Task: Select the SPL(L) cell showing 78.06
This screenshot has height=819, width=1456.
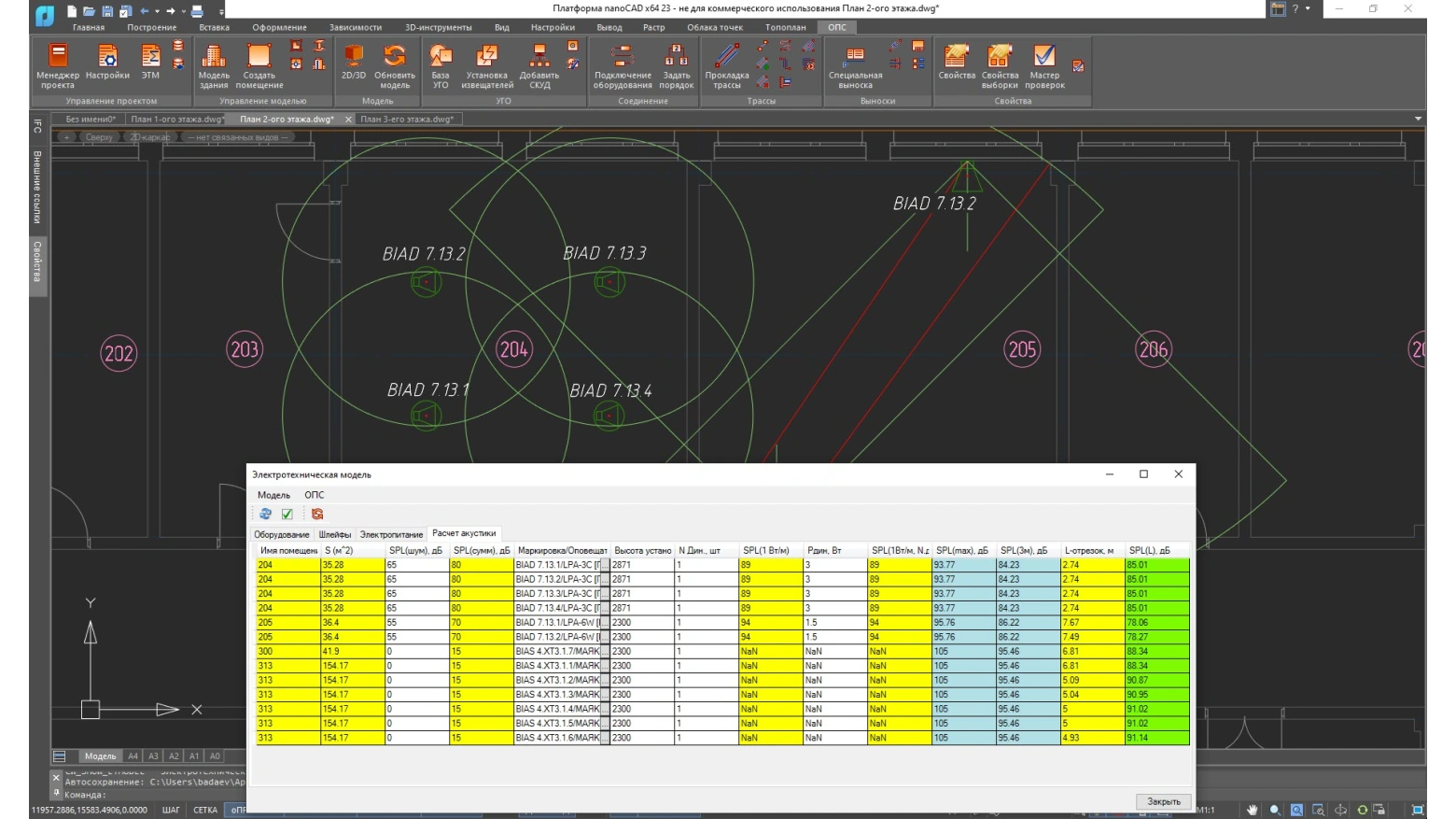Action: point(1156,623)
